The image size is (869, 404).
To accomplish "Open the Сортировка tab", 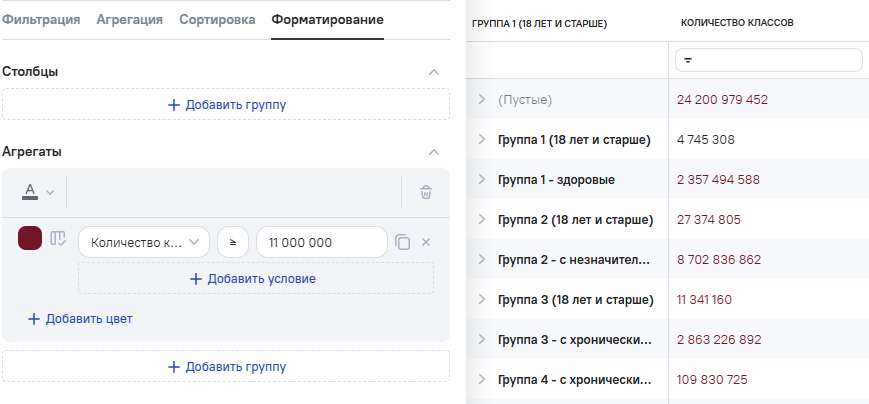I will coord(217,19).
